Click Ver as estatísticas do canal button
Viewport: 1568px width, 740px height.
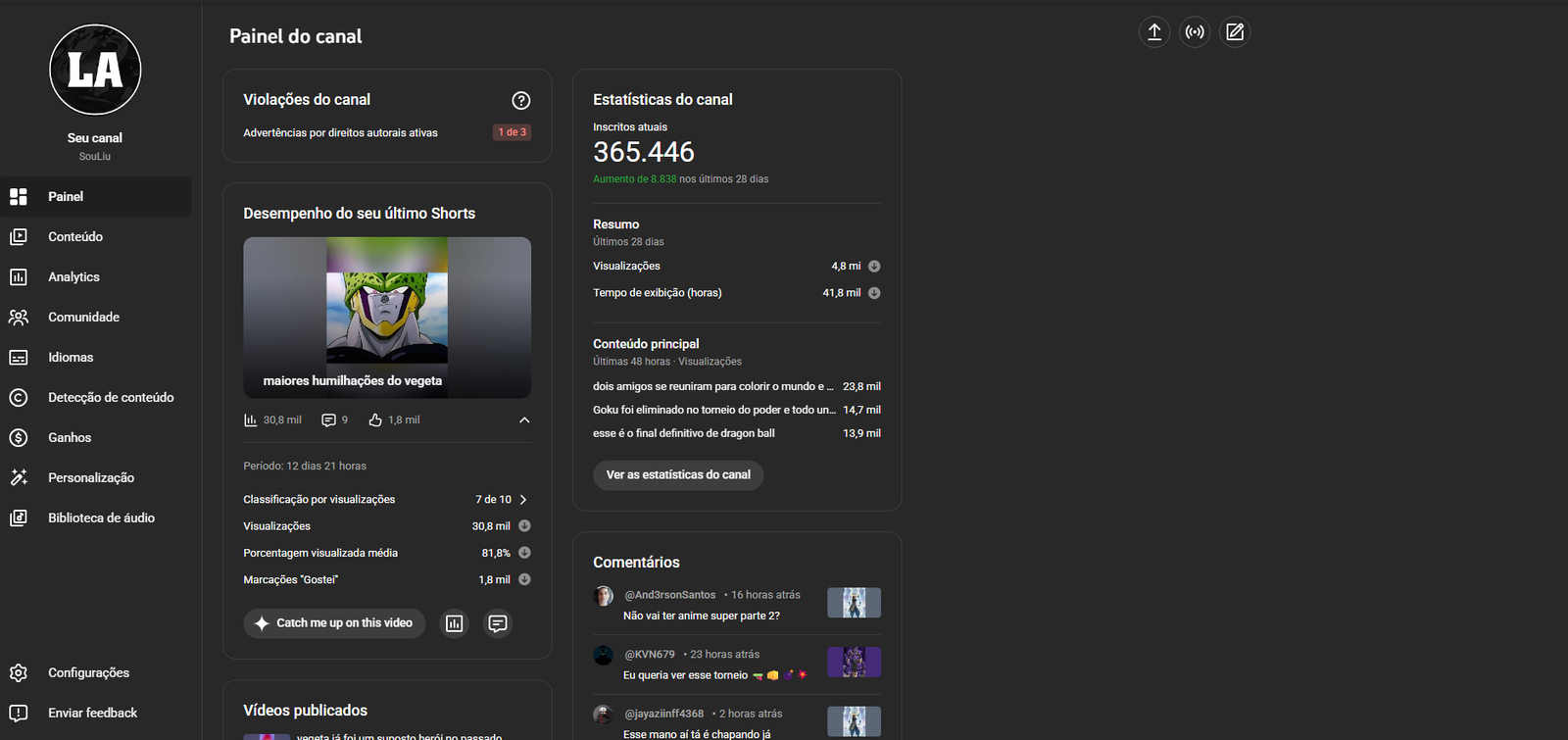click(678, 475)
